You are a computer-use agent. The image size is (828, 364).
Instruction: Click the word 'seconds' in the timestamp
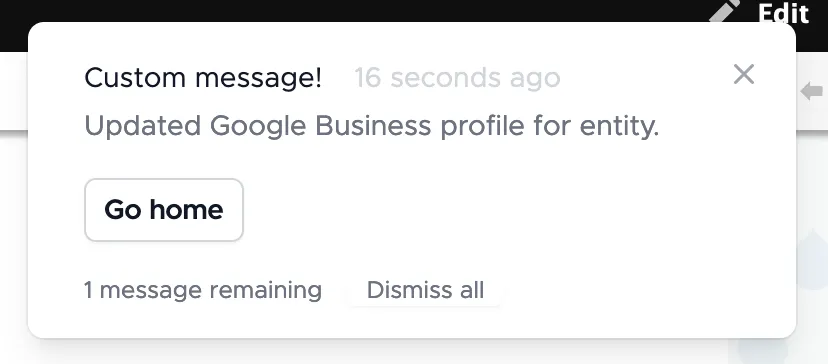pos(445,78)
